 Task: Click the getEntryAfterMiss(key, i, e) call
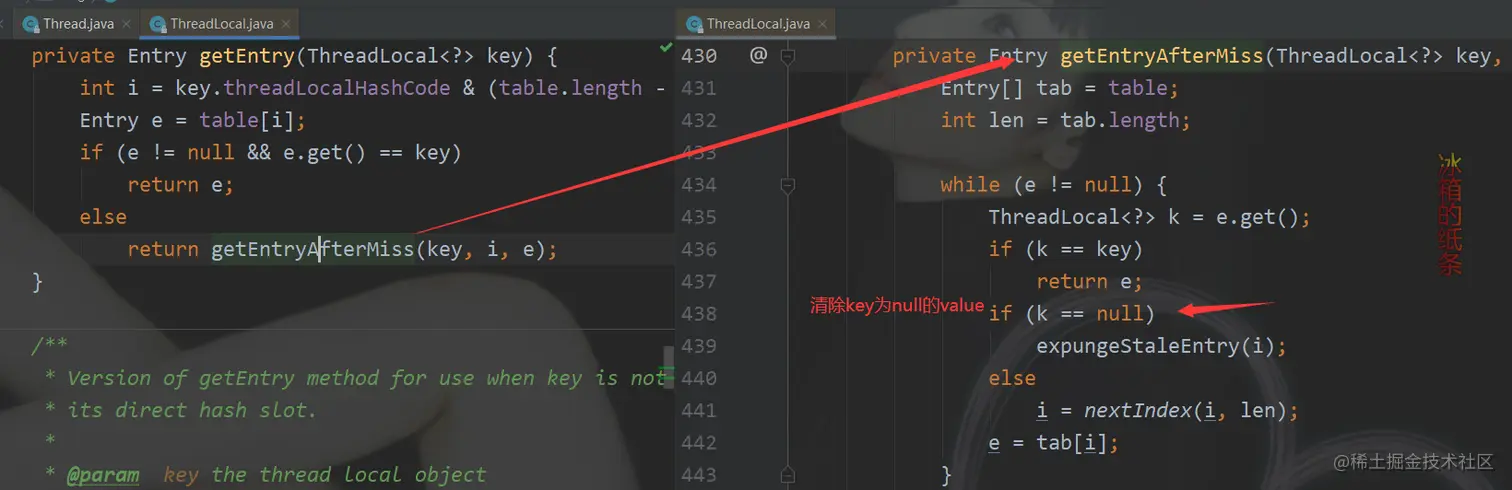pyautogui.click(x=378, y=249)
